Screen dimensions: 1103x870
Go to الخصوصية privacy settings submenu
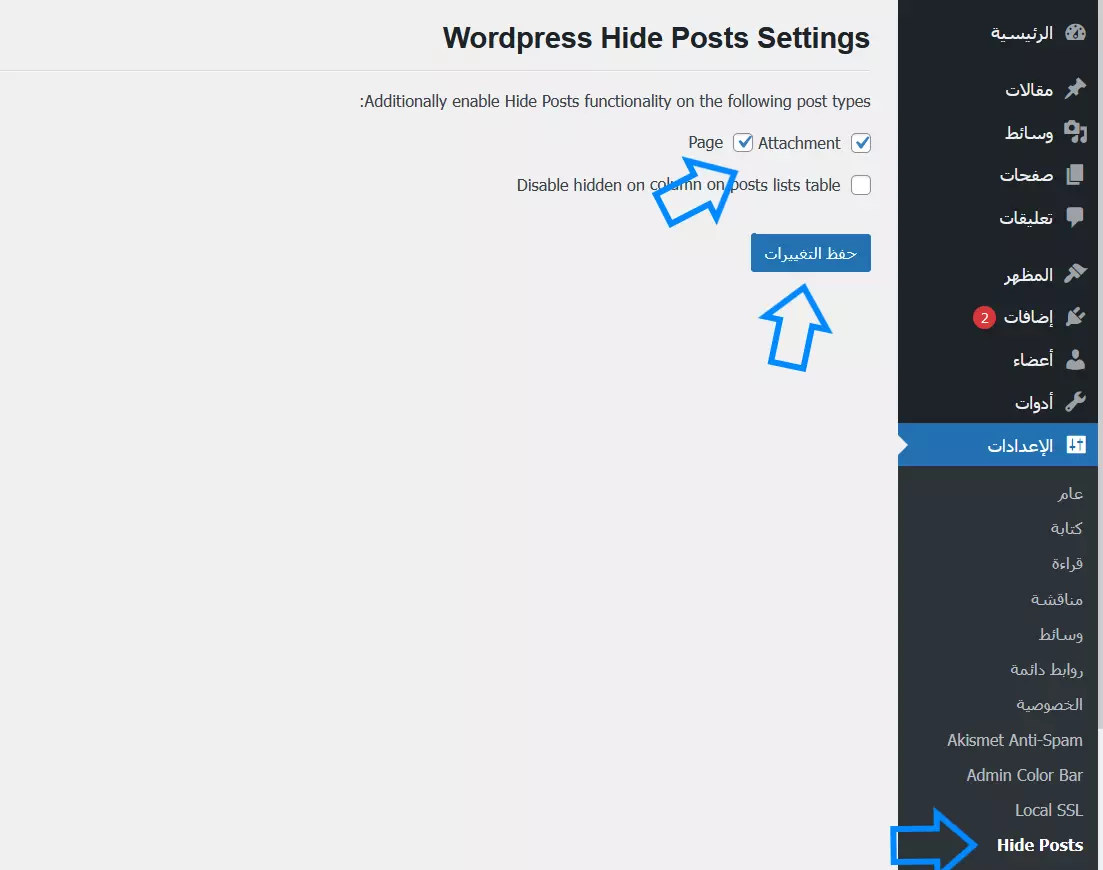pos(1050,704)
